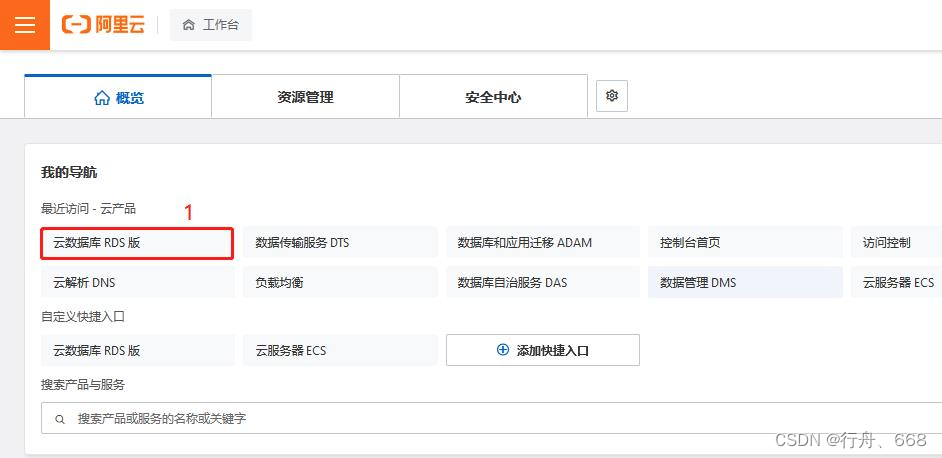942x458 pixels.
Task: Open 数据库和应用迁移 ADAM shortcut
Action: 542,243
